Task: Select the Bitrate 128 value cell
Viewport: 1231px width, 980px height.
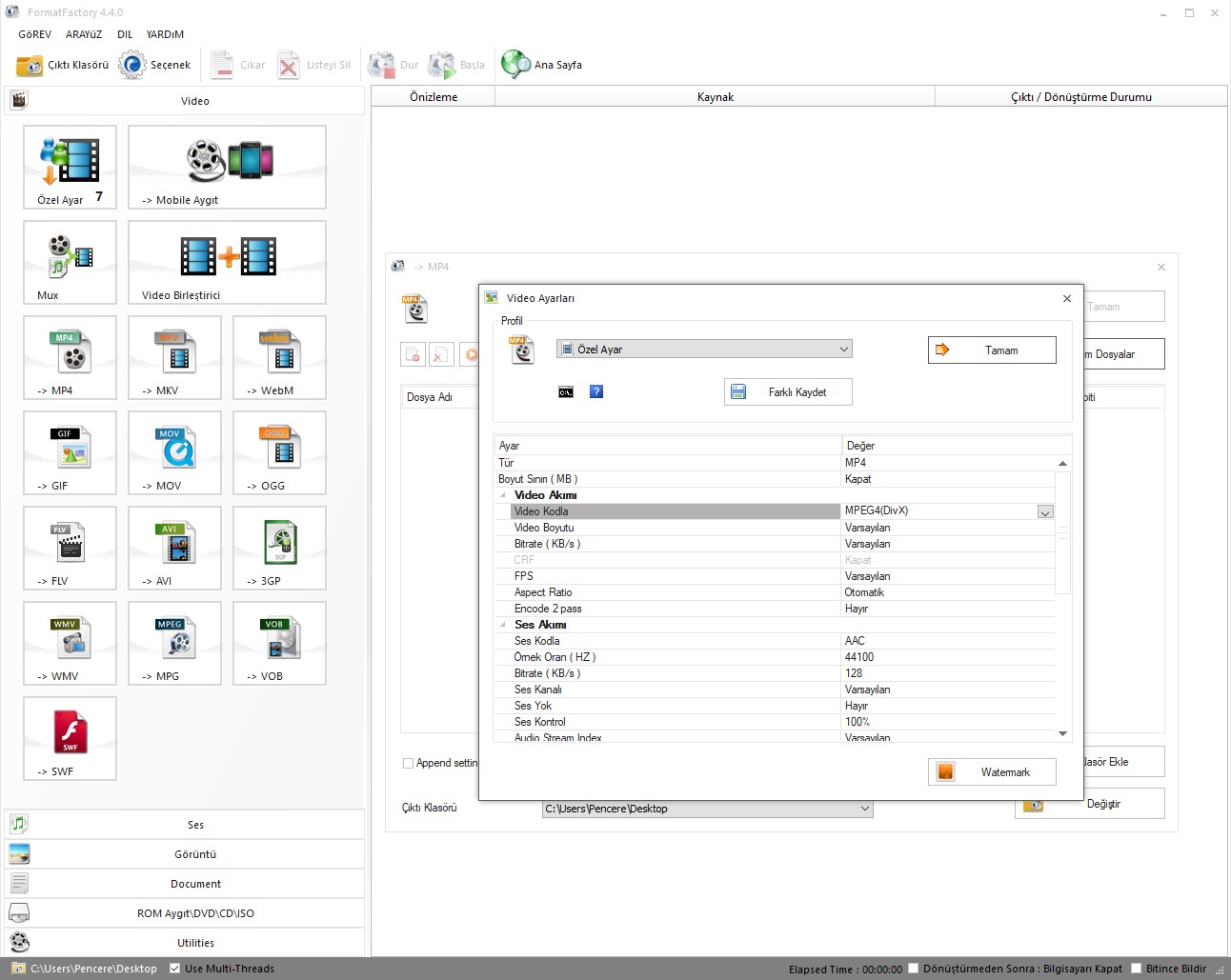Action: point(948,673)
